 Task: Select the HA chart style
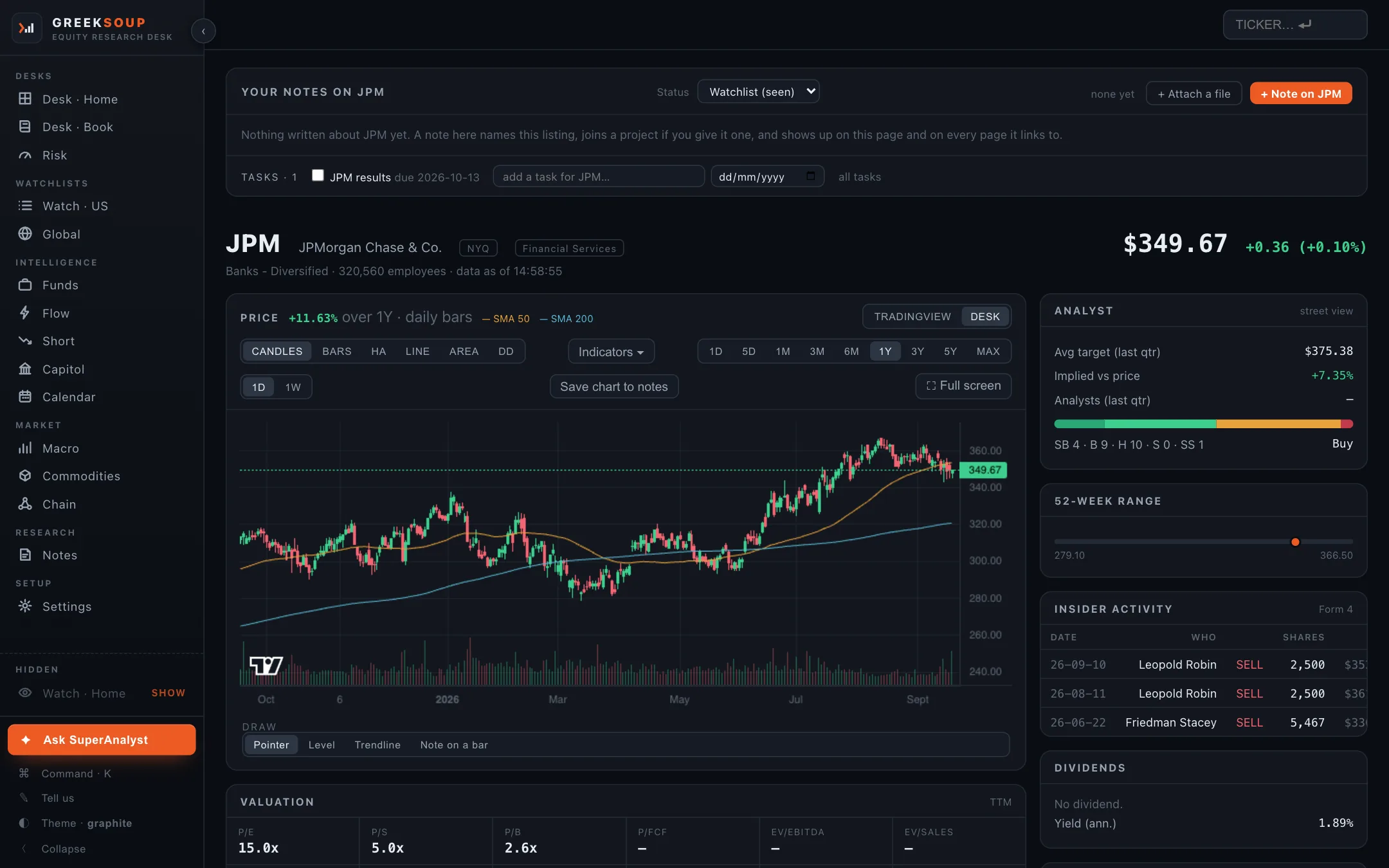click(x=378, y=351)
